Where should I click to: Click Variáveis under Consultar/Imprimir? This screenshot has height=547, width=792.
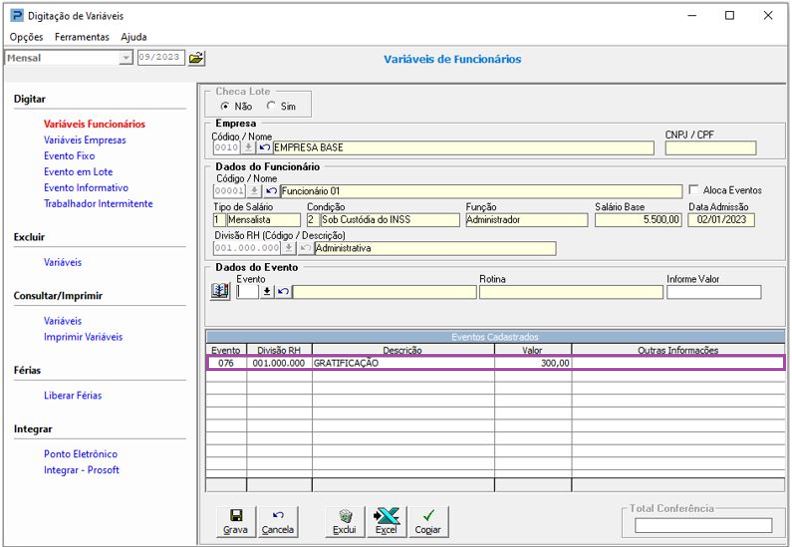(63, 321)
